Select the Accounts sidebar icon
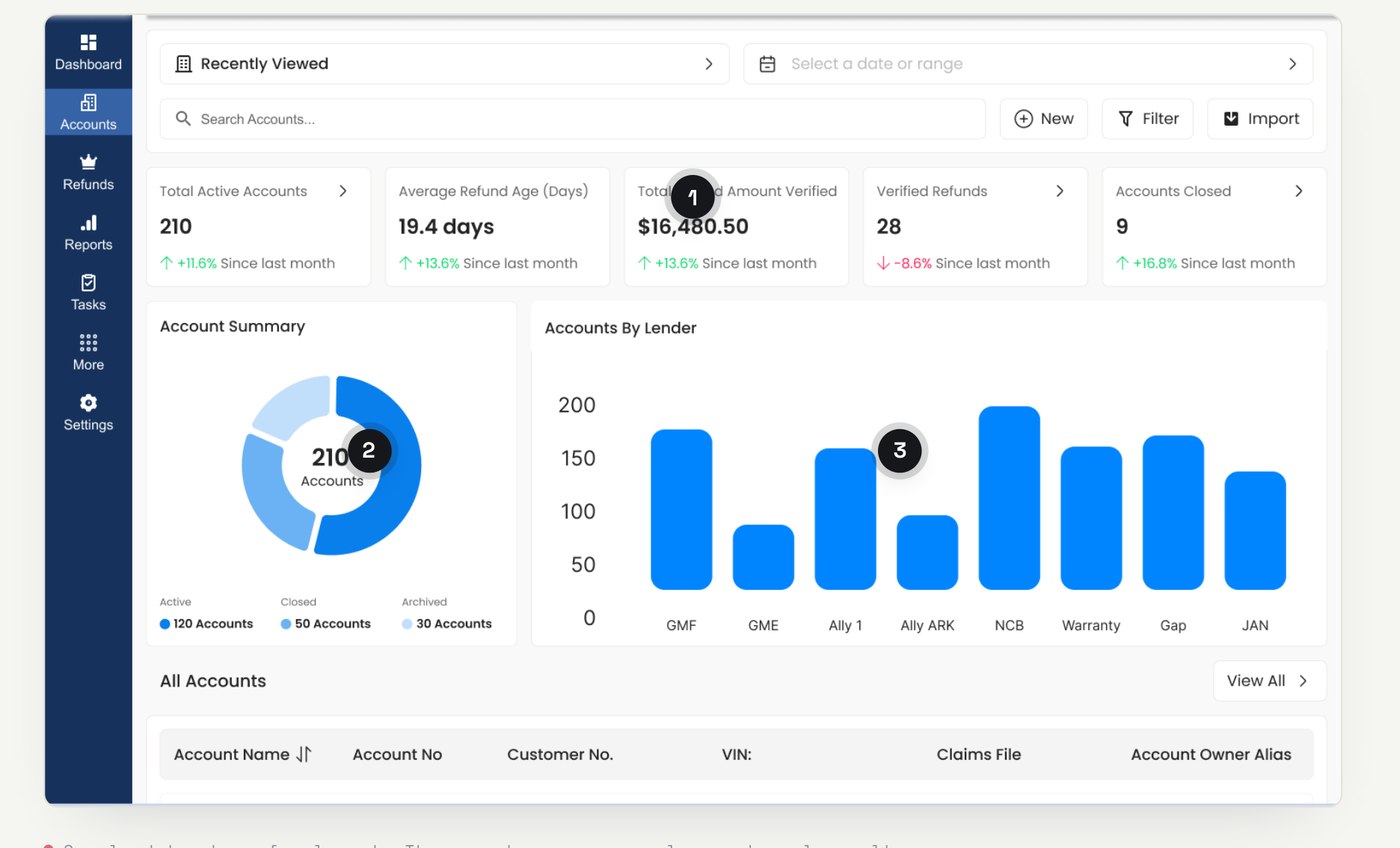The image size is (1400, 848). tap(88, 102)
